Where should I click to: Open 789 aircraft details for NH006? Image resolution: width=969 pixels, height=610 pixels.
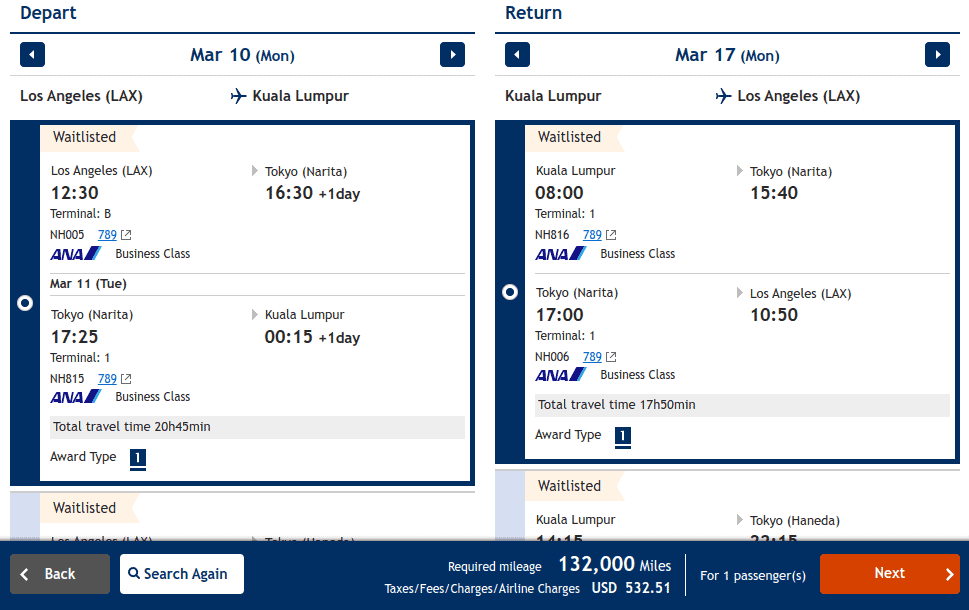[x=592, y=357]
